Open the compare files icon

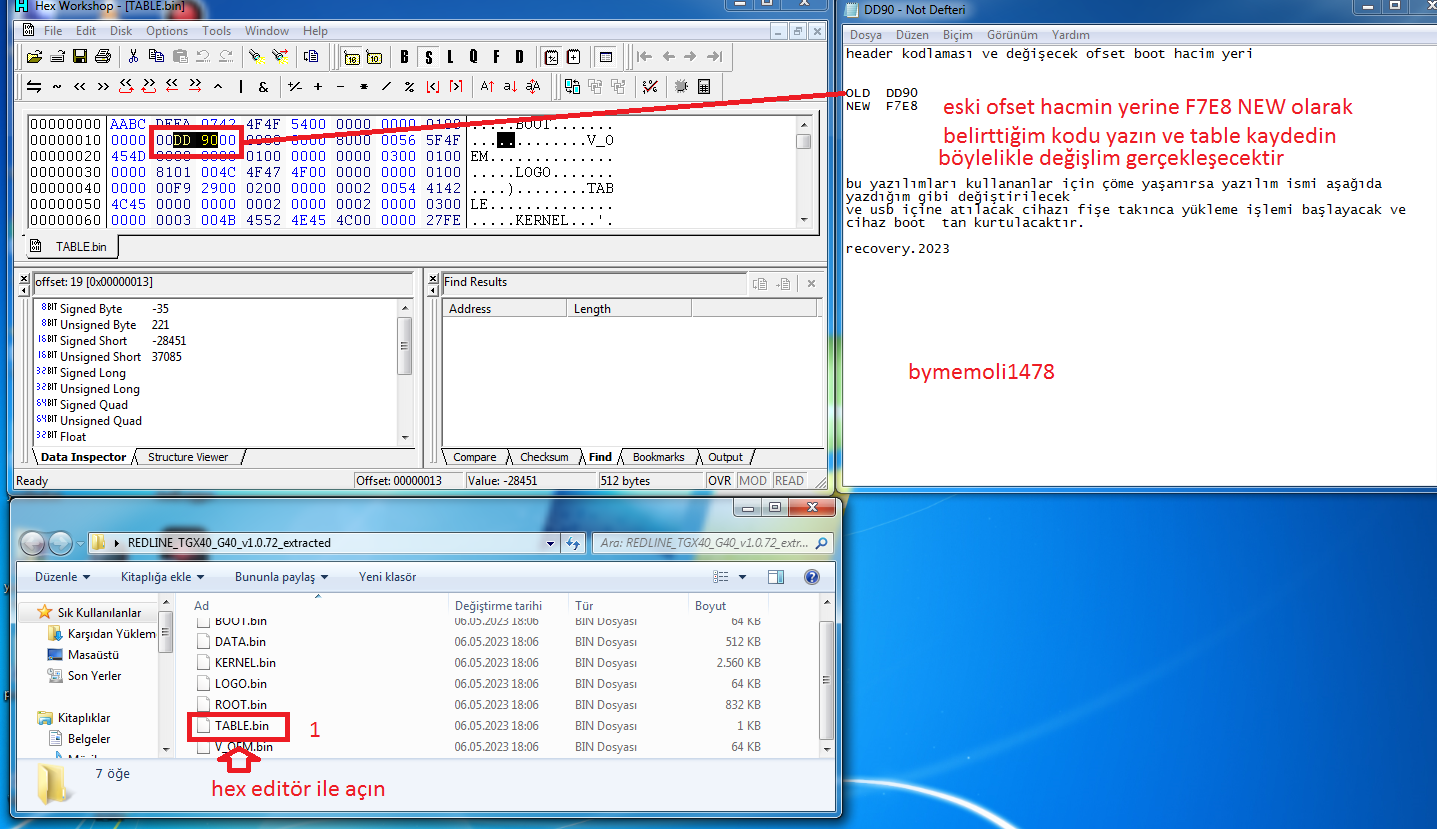[573, 86]
